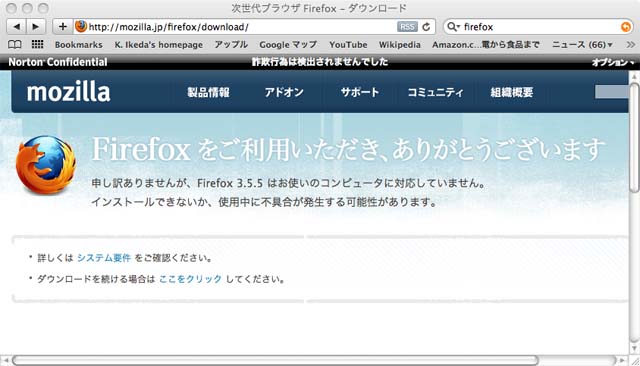Screen dimensions: 640x366
Task: Click the scroll up arrow
Action: click(x=634, y=76)
